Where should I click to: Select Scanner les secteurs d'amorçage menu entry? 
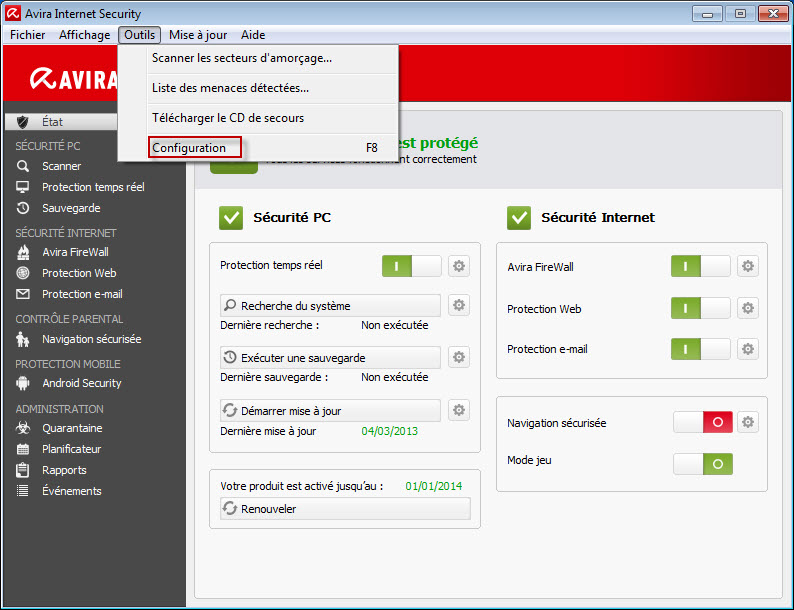[258, 58]
